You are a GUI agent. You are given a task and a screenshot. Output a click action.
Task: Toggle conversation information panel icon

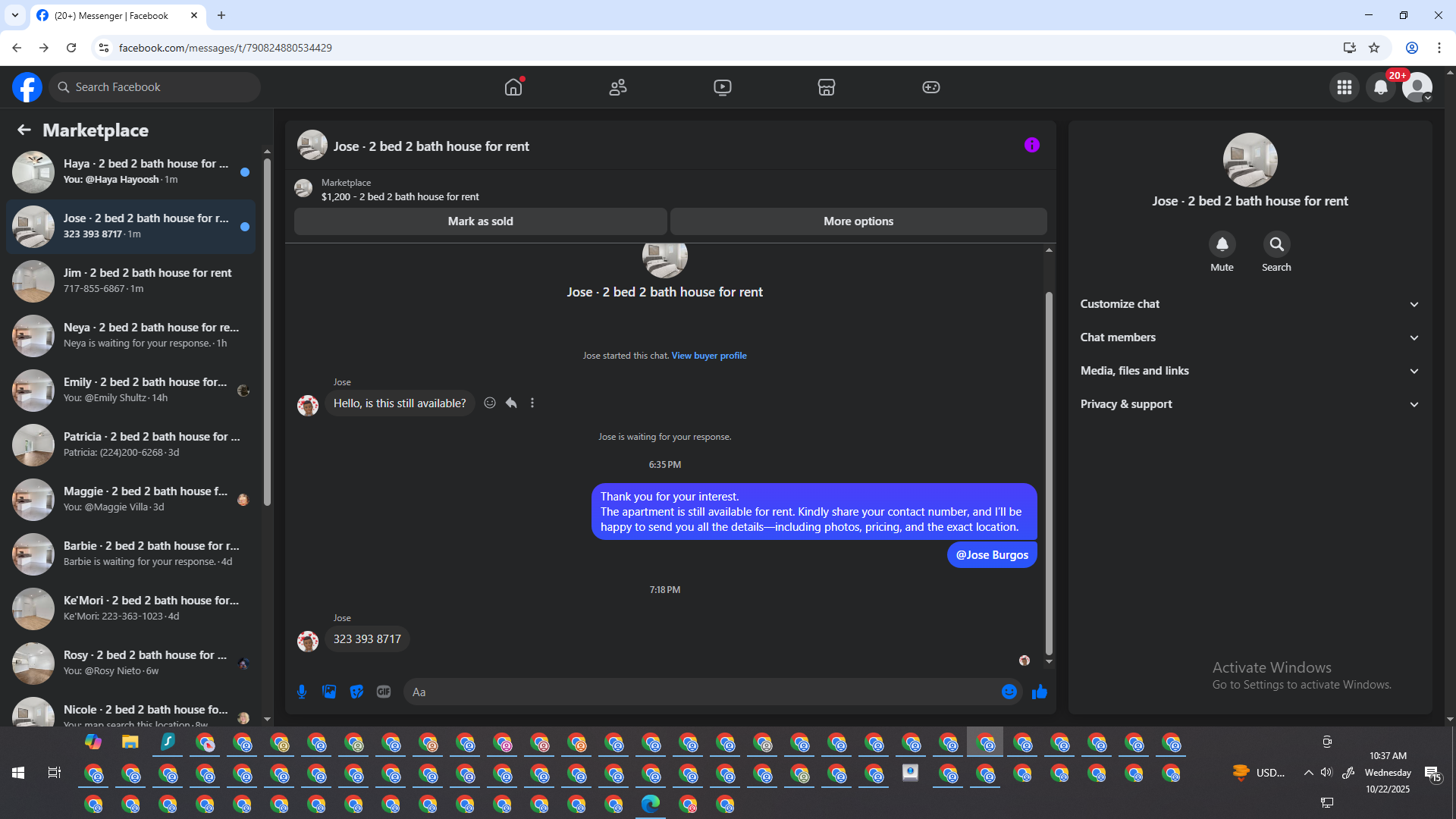point(1031,145)
